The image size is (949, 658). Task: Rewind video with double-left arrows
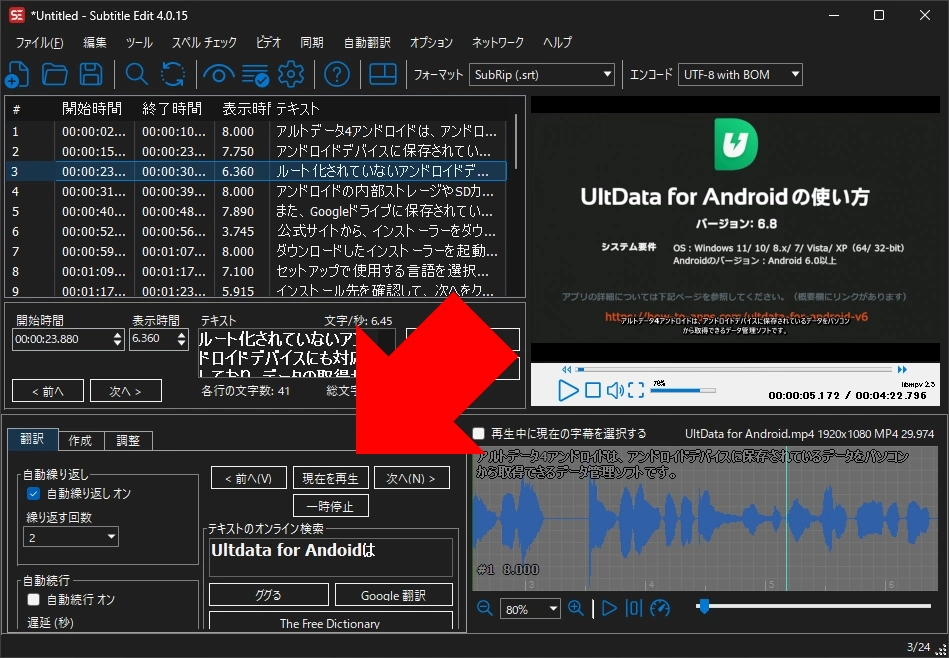click(566, 369)
